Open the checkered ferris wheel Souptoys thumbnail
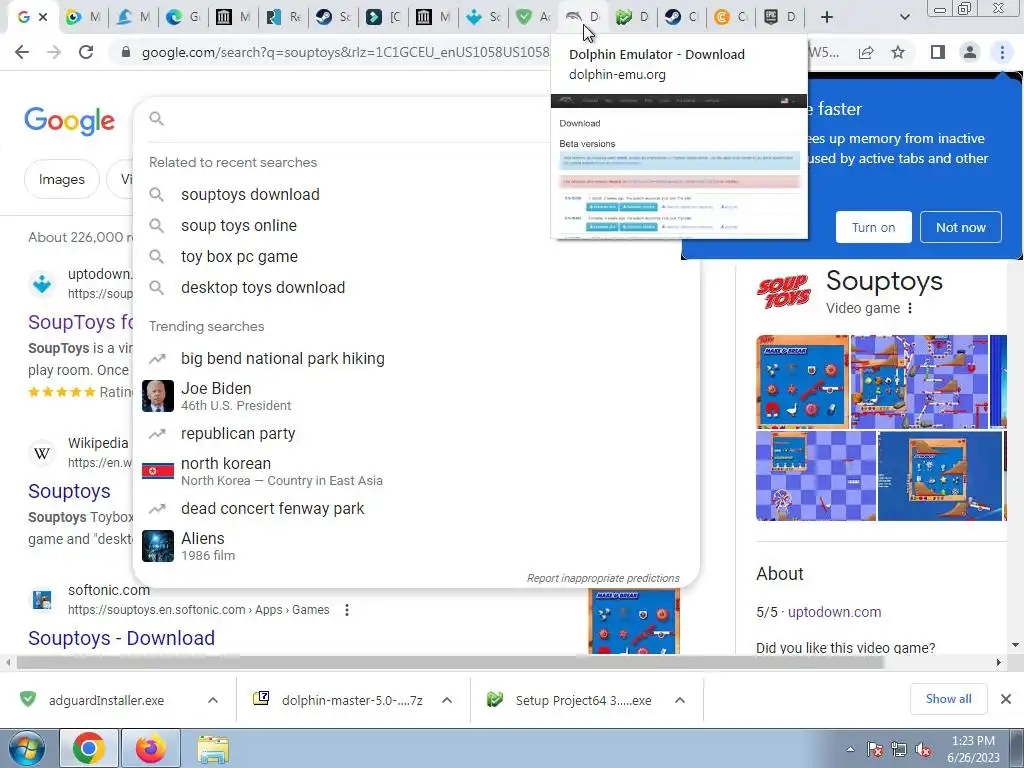The height and width of the screenshot is (768, 1024). coord(816,476)
